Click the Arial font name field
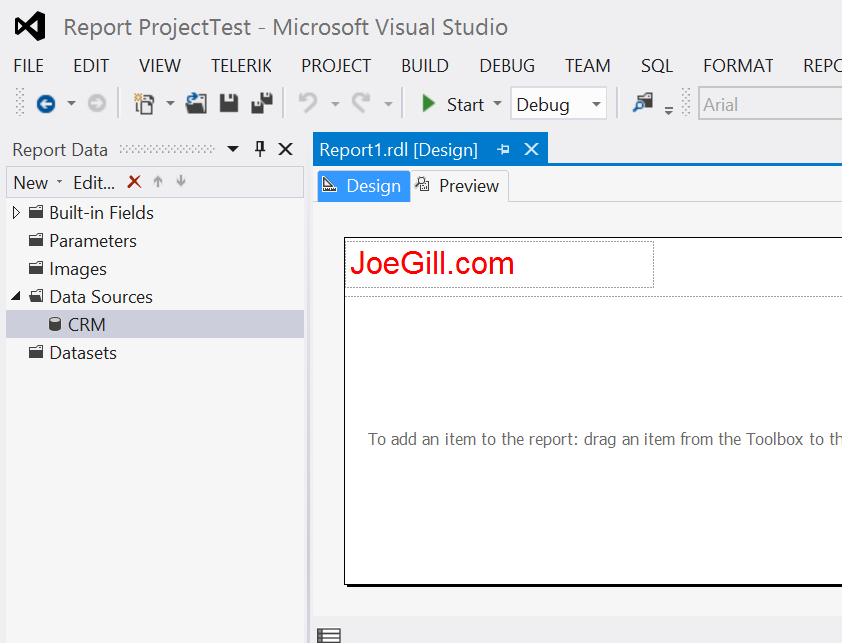The image size is (842, 643). click(770, 104)
